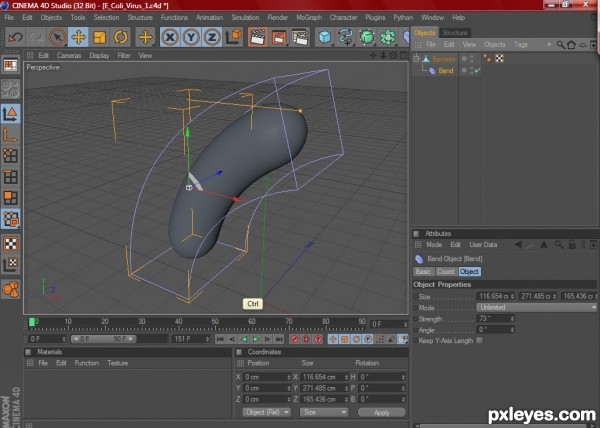This screenshot has height=428, width=600.
Task: Activate the Scale tool
Action: [x=99, y=37]
